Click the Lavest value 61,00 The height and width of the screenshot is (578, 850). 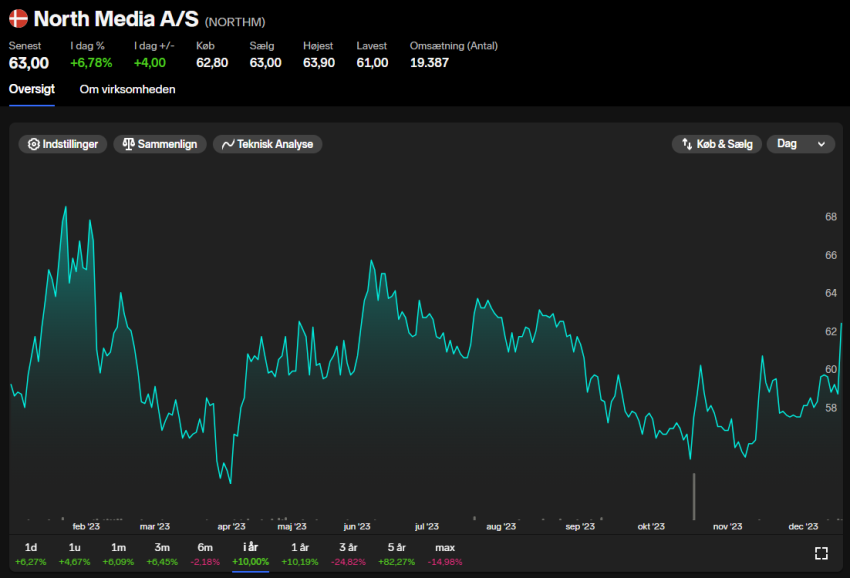pos(372,63)
